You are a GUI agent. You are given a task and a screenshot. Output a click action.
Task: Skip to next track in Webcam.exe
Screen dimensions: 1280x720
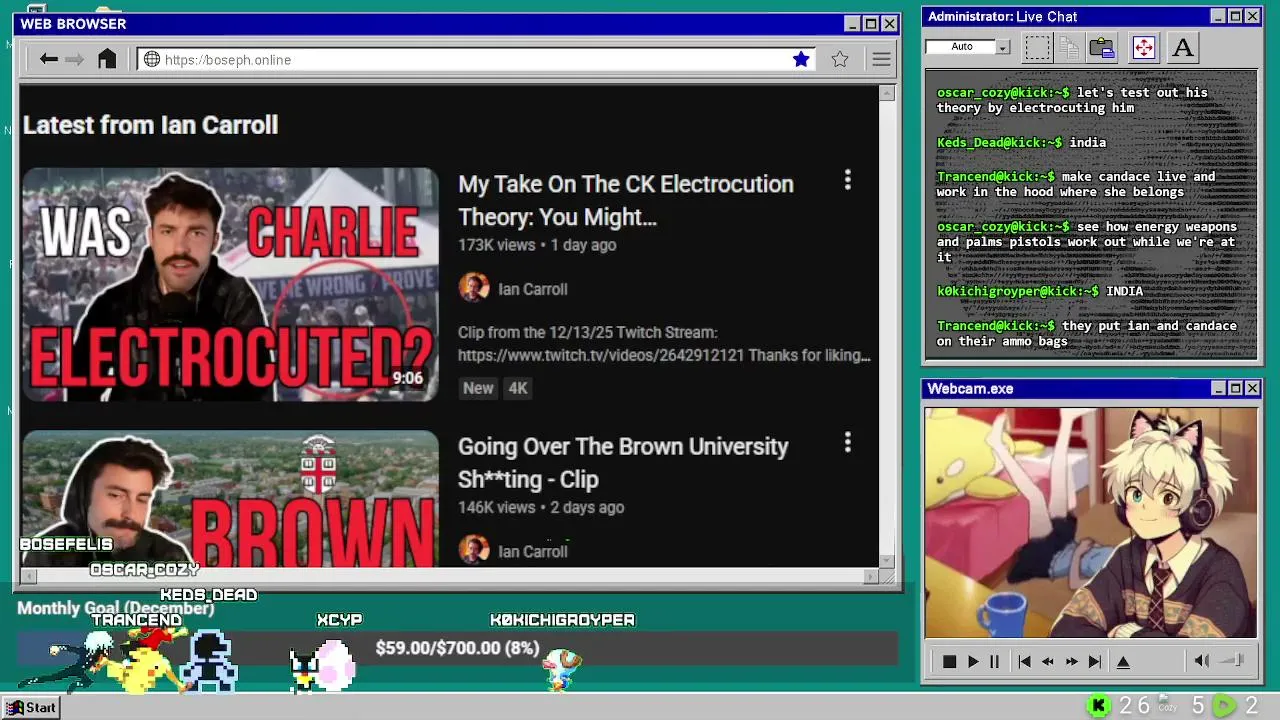tap(1095, 662)
